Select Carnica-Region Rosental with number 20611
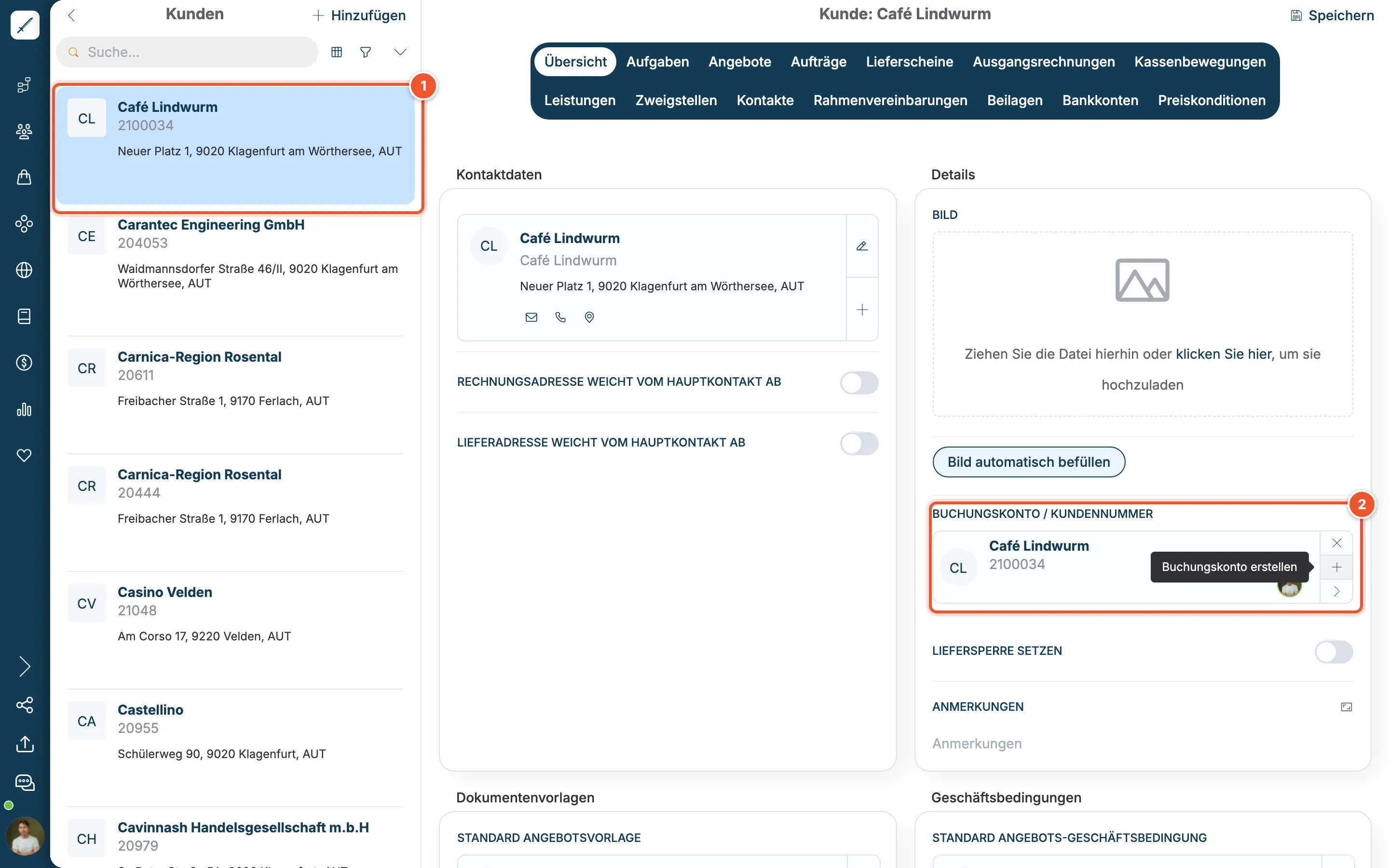 (x=235, y=394)
